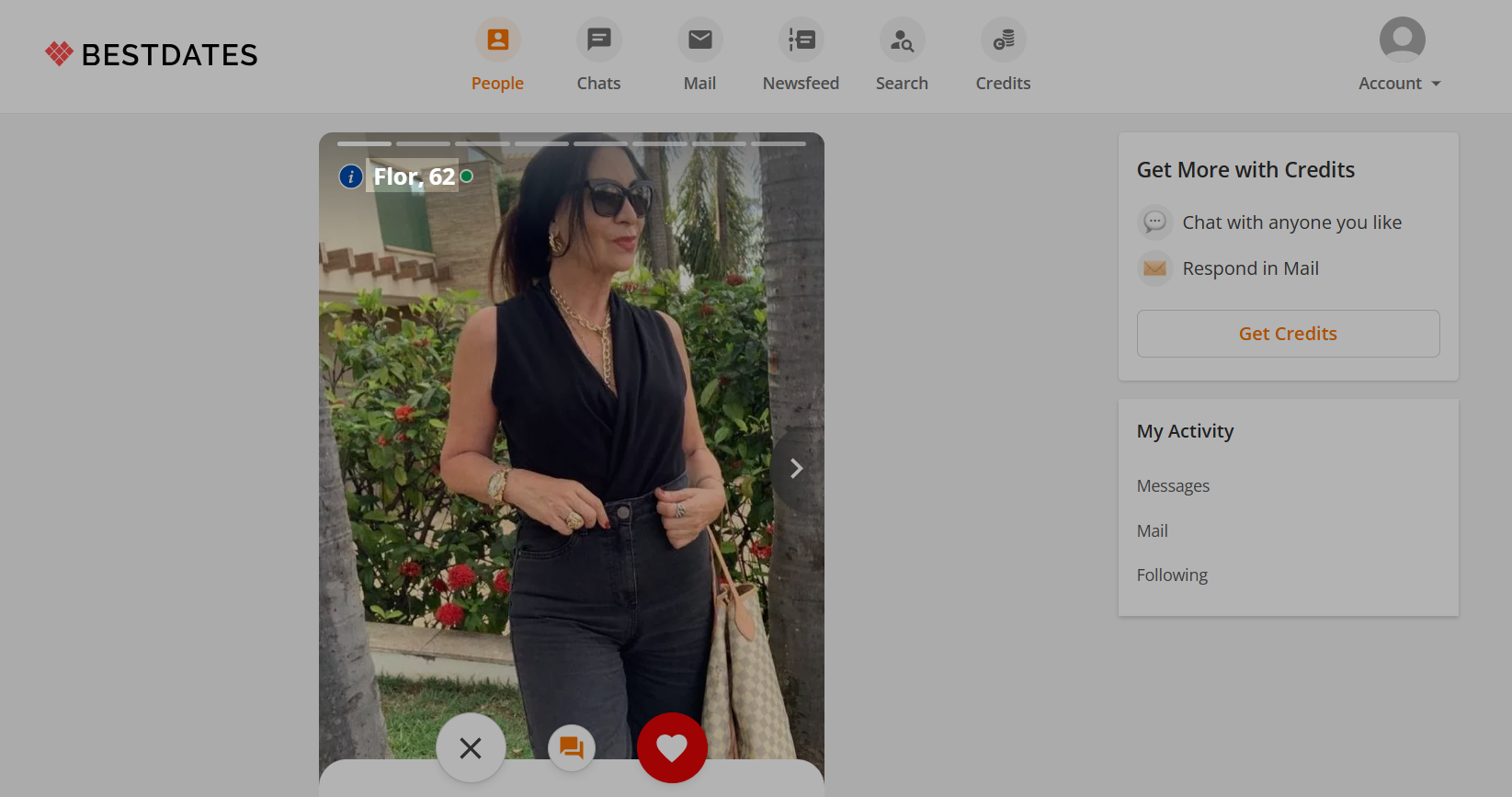Click the Get Credits button
1512x797 pixels.
click(1288, 334)
